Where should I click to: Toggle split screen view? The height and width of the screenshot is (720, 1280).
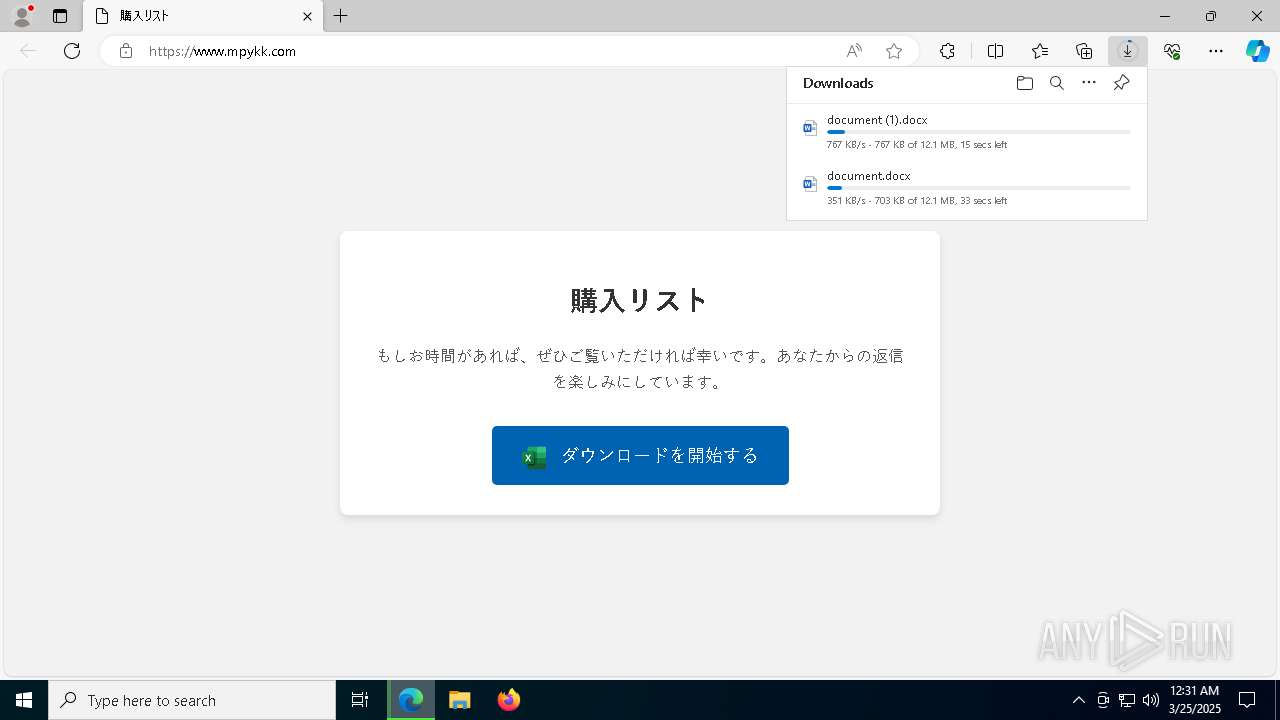tap(996, 51)
